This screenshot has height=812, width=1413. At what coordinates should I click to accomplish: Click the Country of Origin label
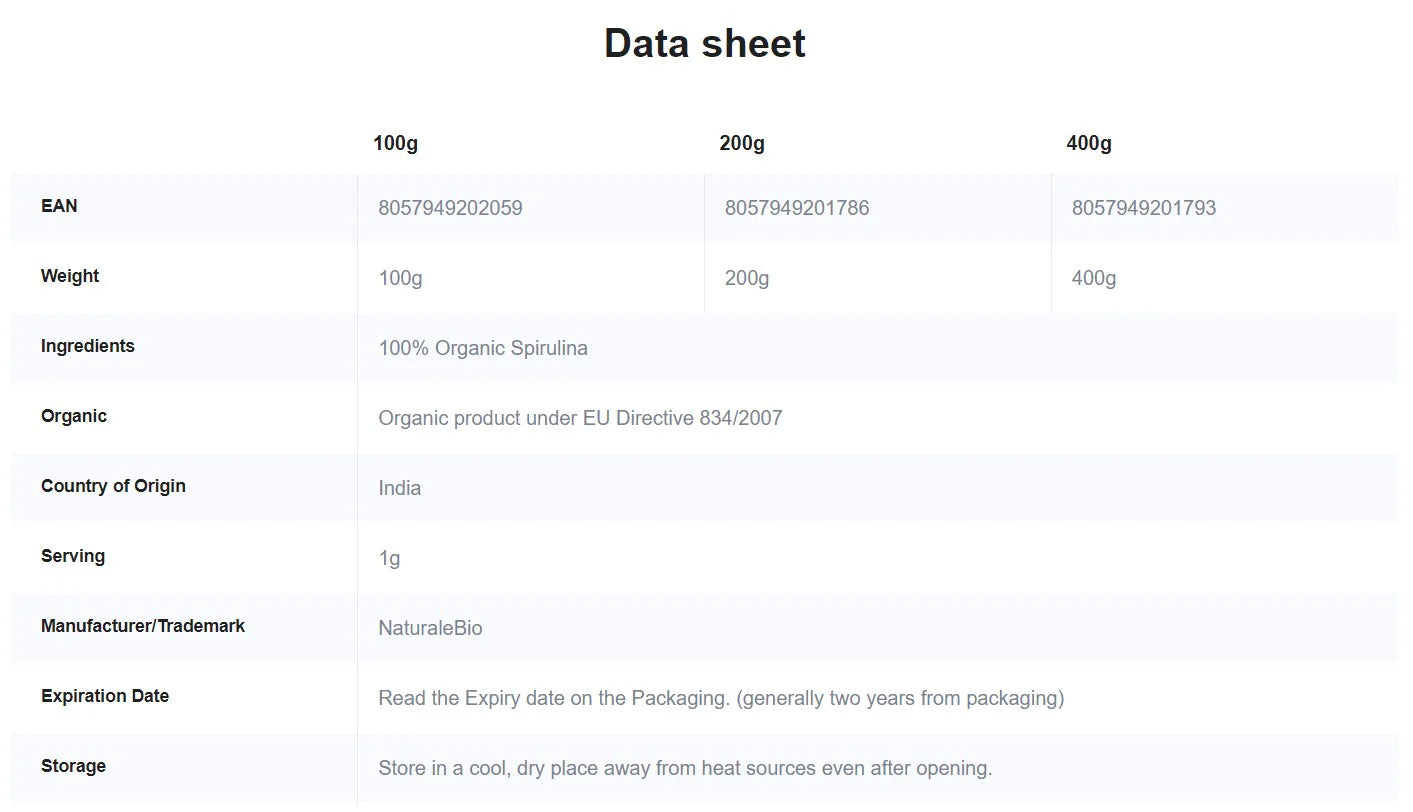point(113,486)
